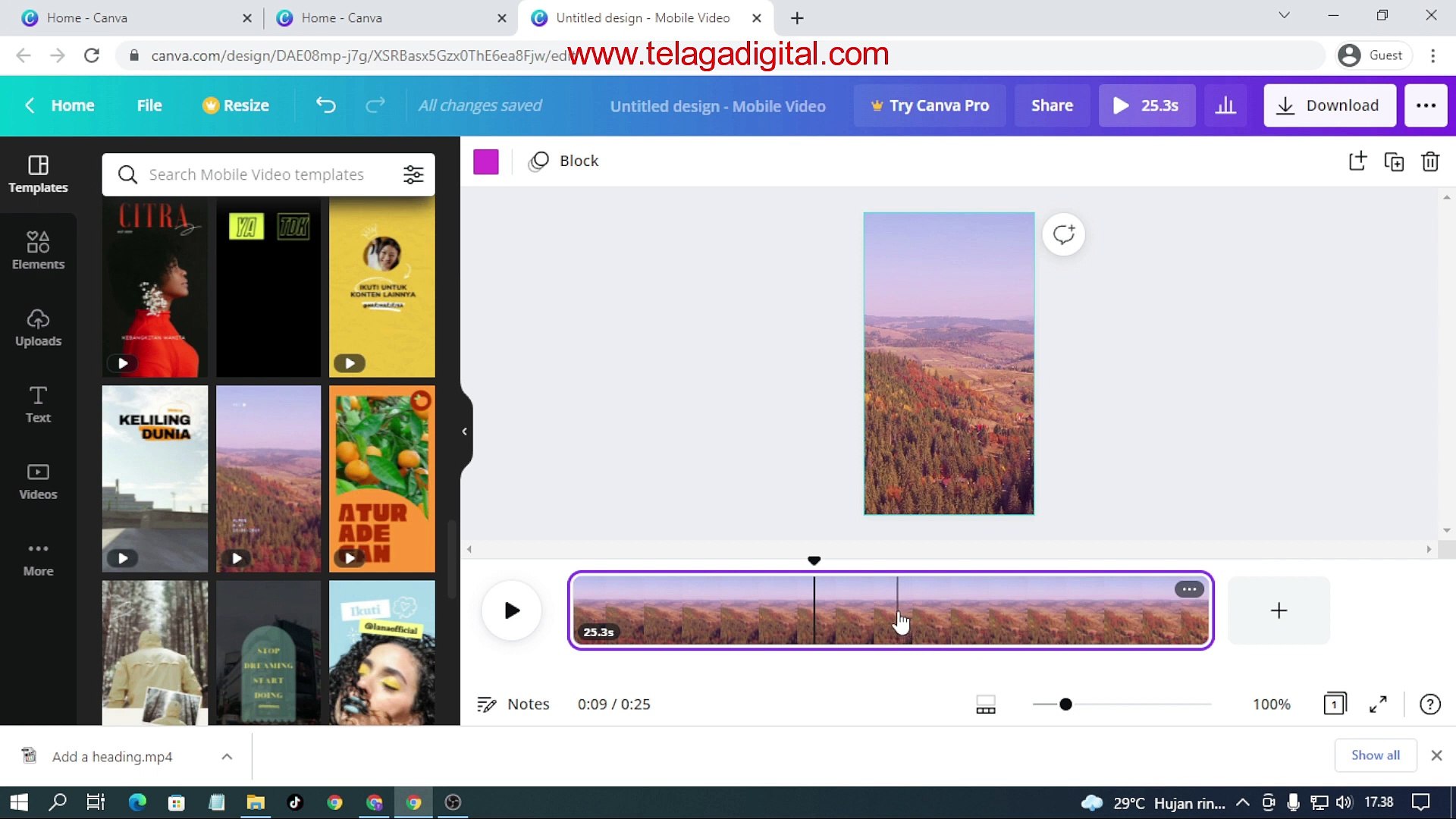Open the pink background color swatch

[x=486, y=162]
